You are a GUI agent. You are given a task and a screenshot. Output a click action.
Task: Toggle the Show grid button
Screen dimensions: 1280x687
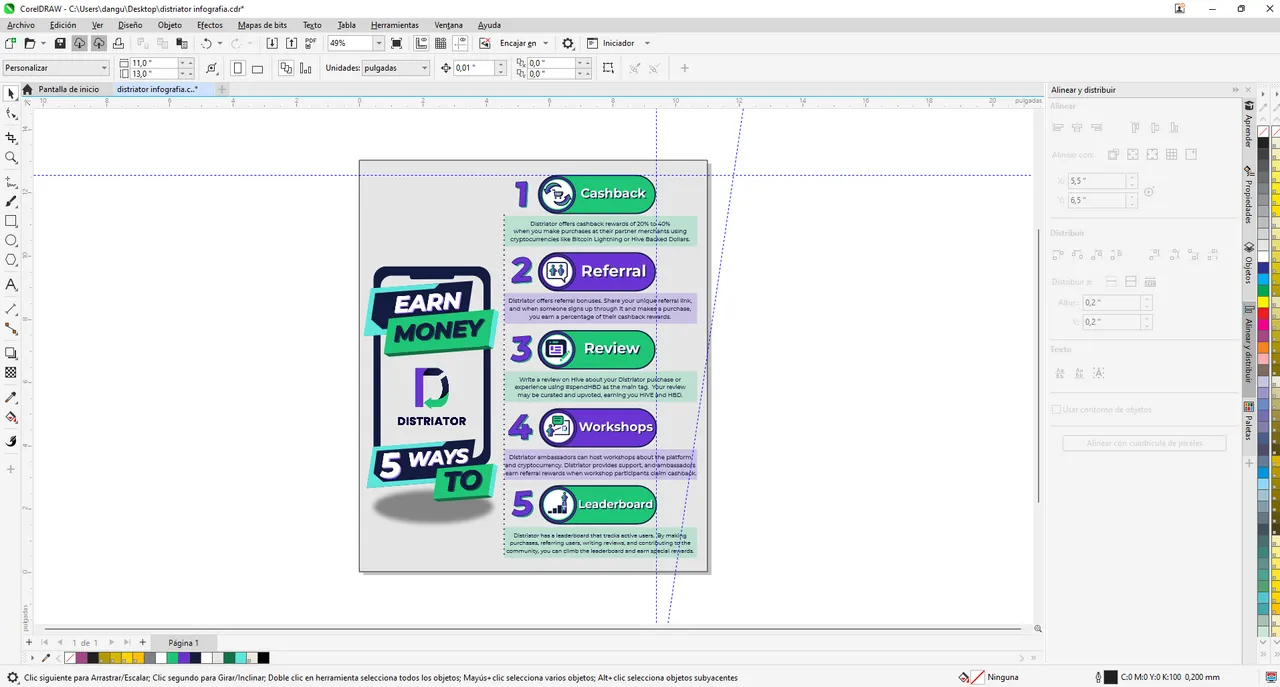tap(441, 43)
